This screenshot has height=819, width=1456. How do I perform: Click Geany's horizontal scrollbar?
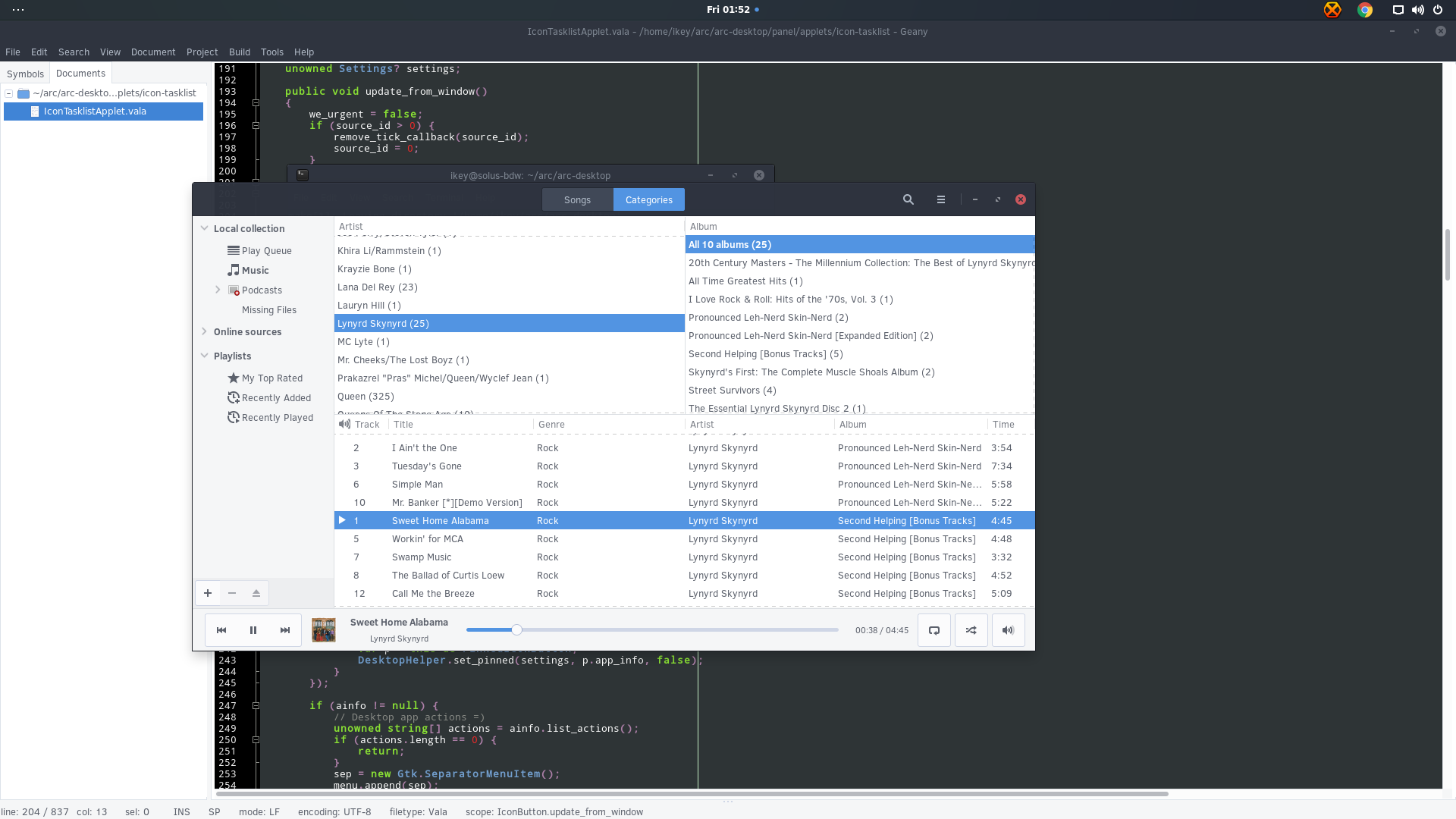point(692,794)
